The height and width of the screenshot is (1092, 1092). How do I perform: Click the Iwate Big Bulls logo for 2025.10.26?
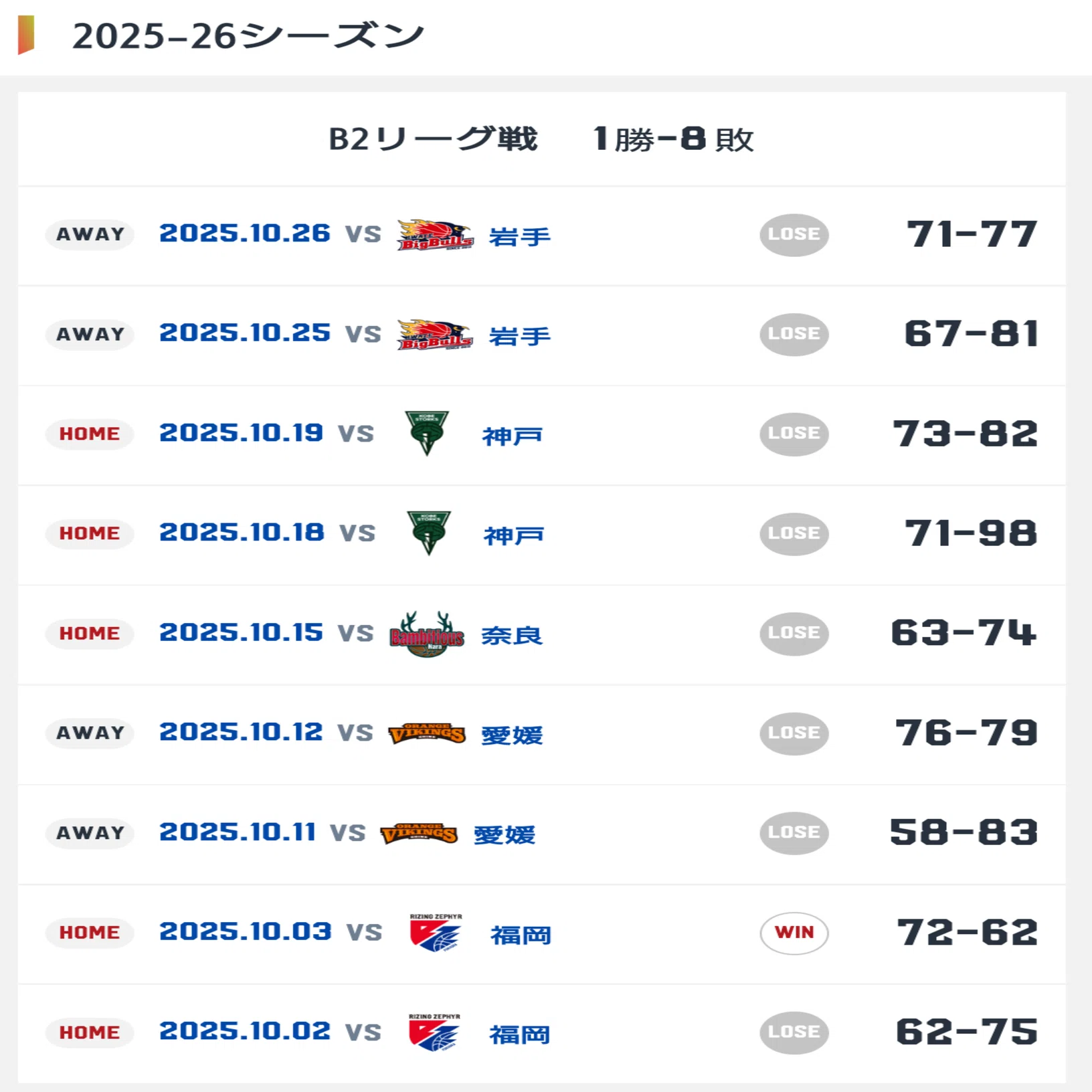pyautogui.click(x=435, y=235)
